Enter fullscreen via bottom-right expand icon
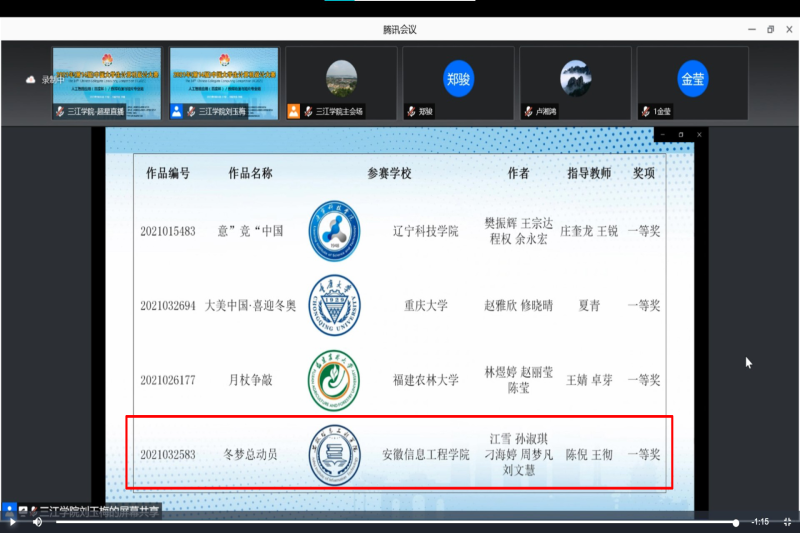 (787, 522)
